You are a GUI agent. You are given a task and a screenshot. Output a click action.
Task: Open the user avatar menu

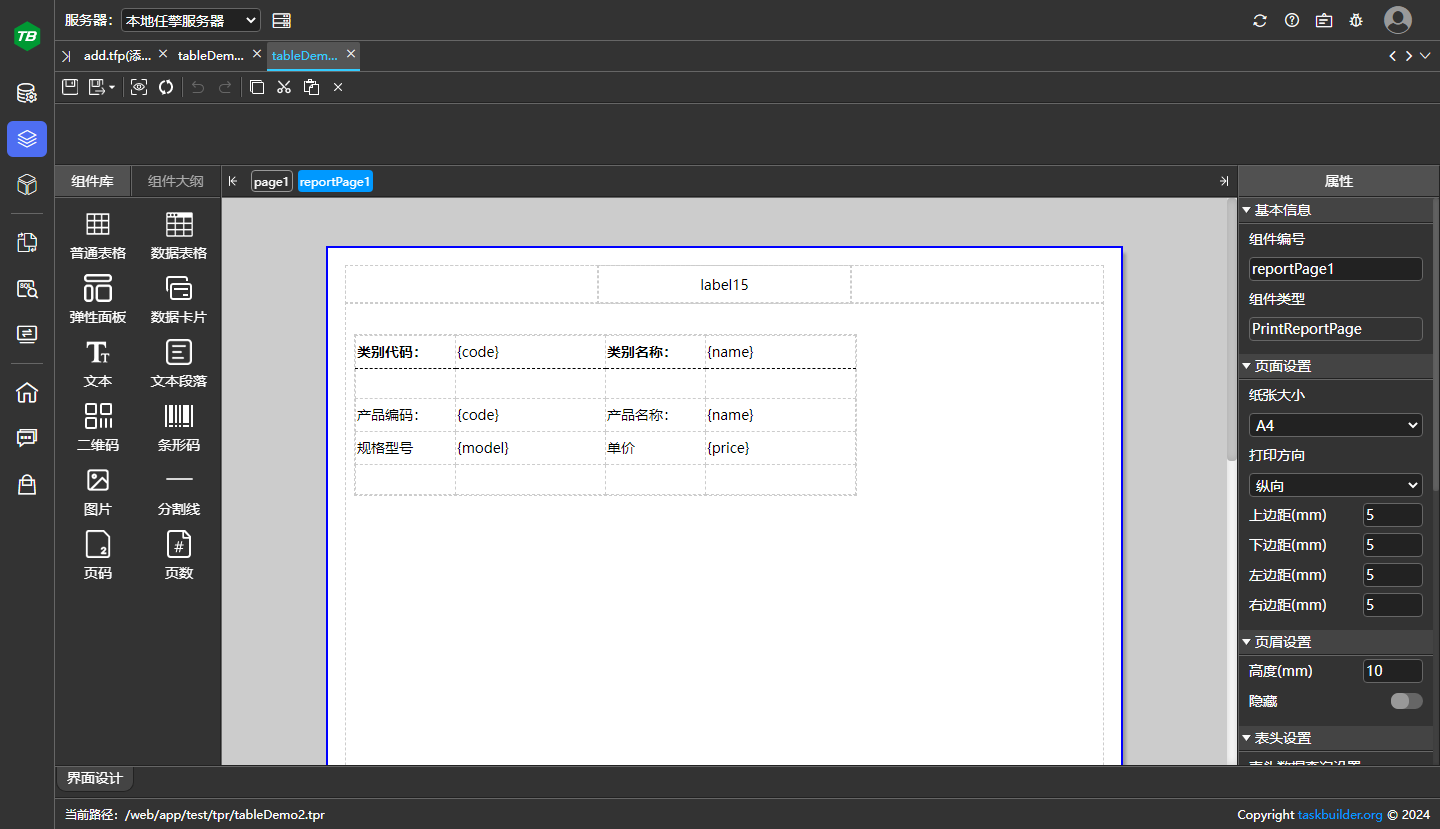tap(1398, 20)
